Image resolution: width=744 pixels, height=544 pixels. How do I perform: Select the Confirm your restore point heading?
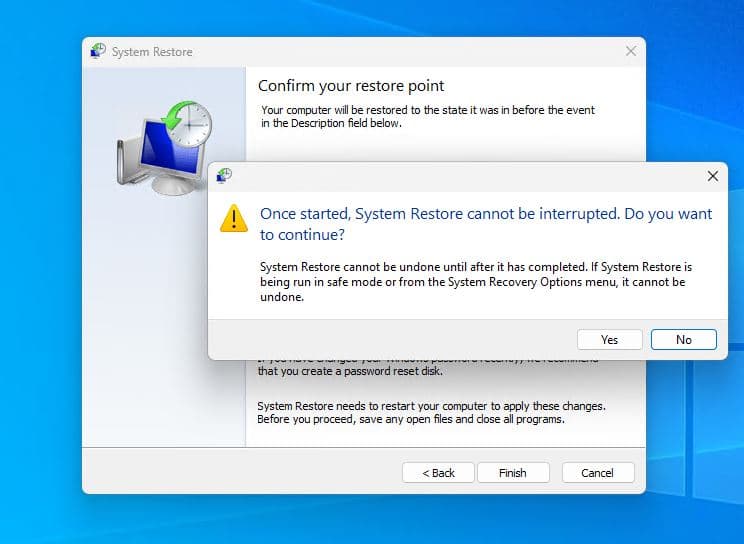351,86
